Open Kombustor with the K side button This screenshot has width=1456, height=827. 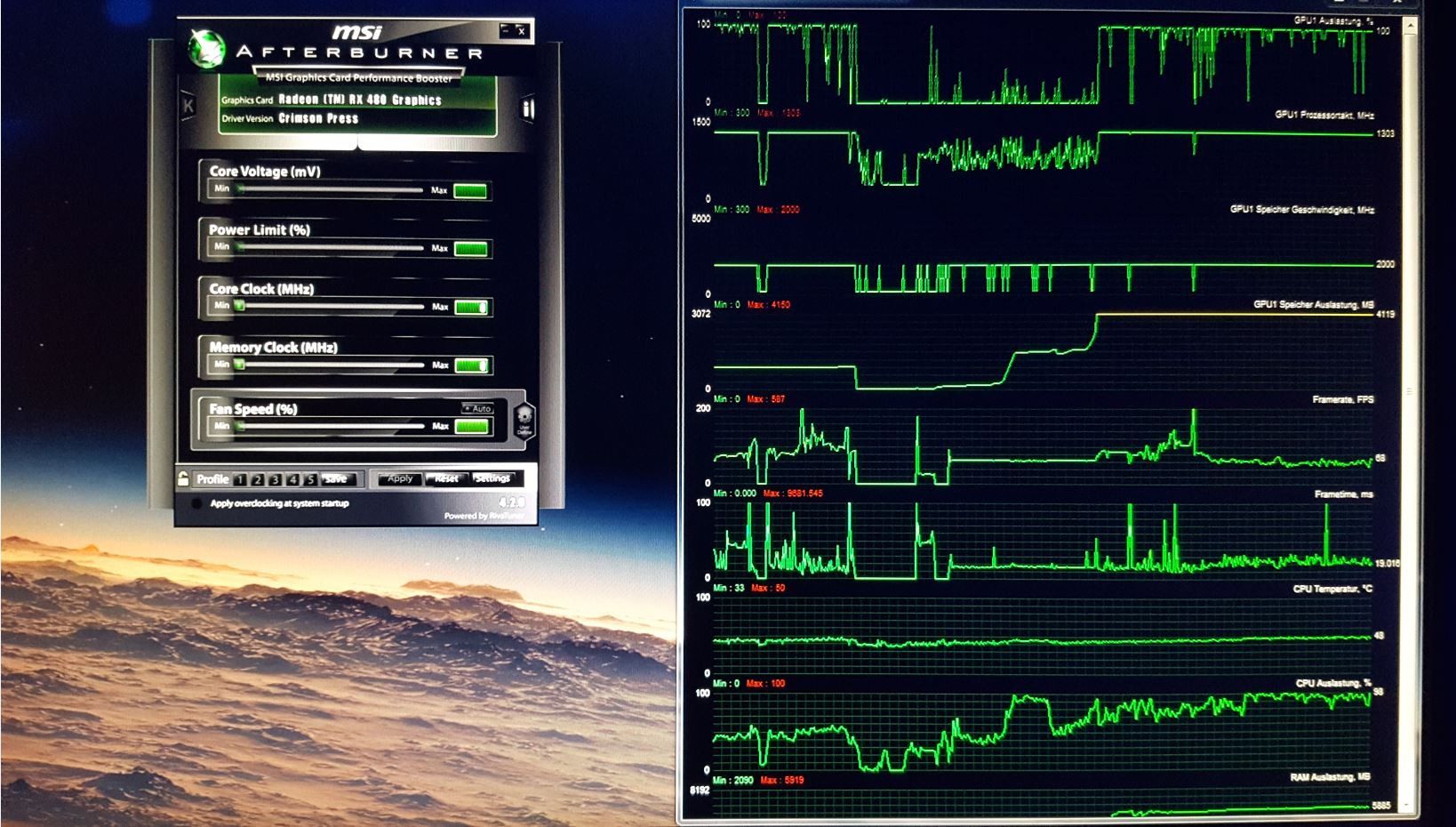point(188,106)
